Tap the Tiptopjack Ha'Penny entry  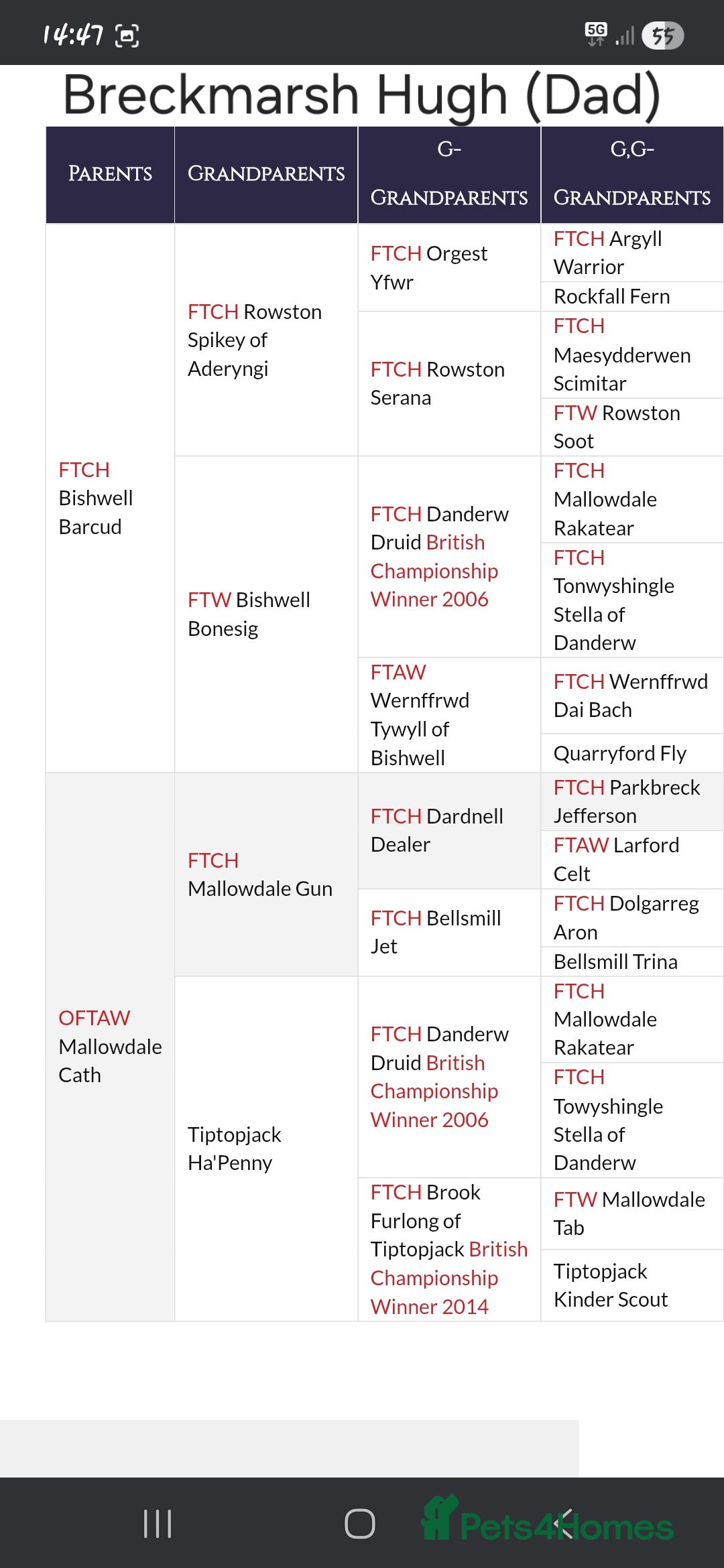coord(234,1148)
